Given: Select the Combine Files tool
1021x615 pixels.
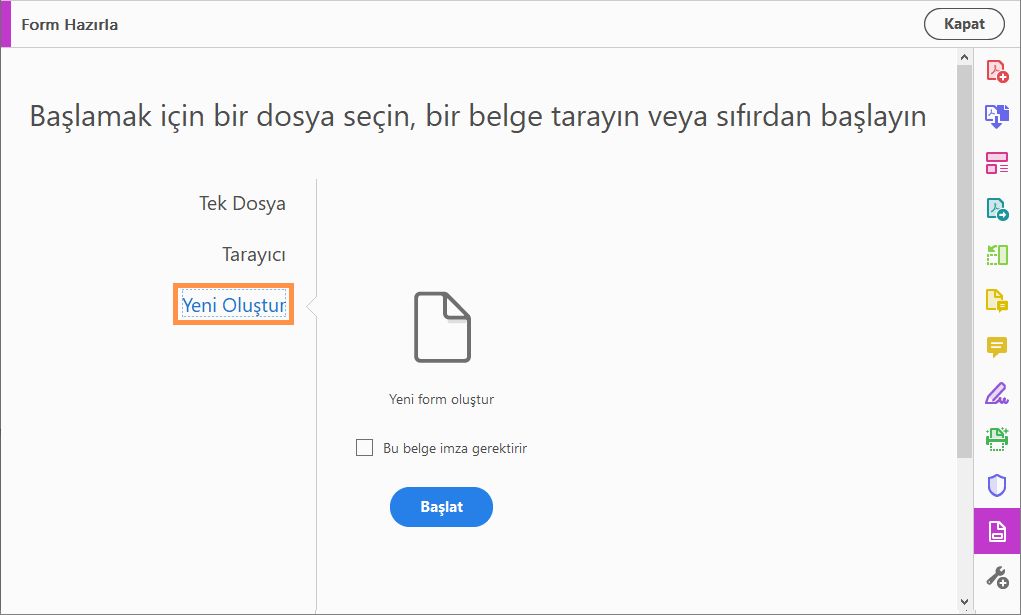Looking at the screenshot, I should [x=996, y=117].
